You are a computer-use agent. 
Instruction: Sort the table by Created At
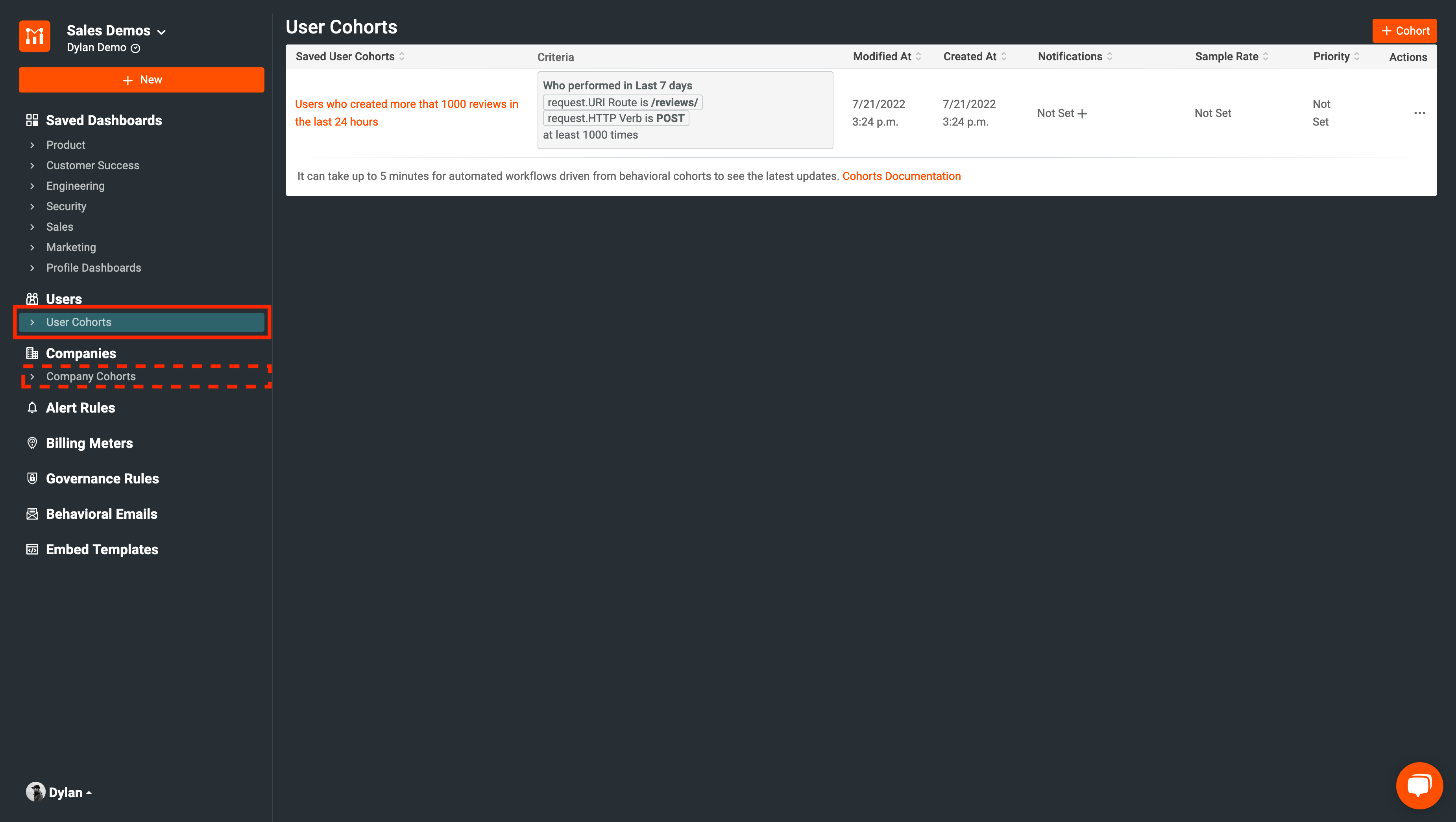974,56
